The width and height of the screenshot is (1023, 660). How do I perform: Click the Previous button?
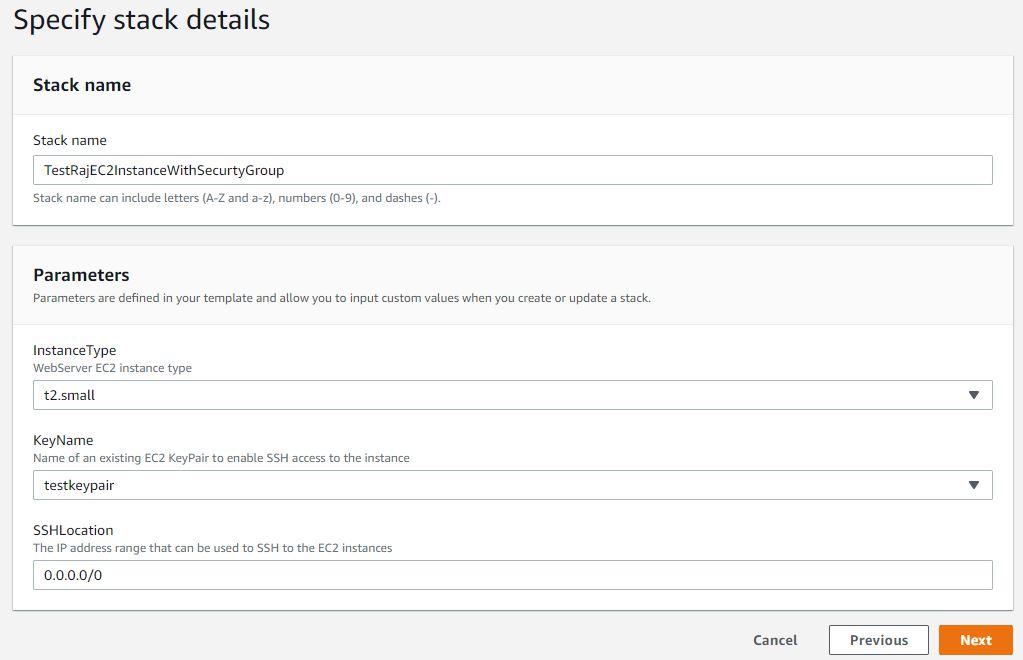(878, 640)
